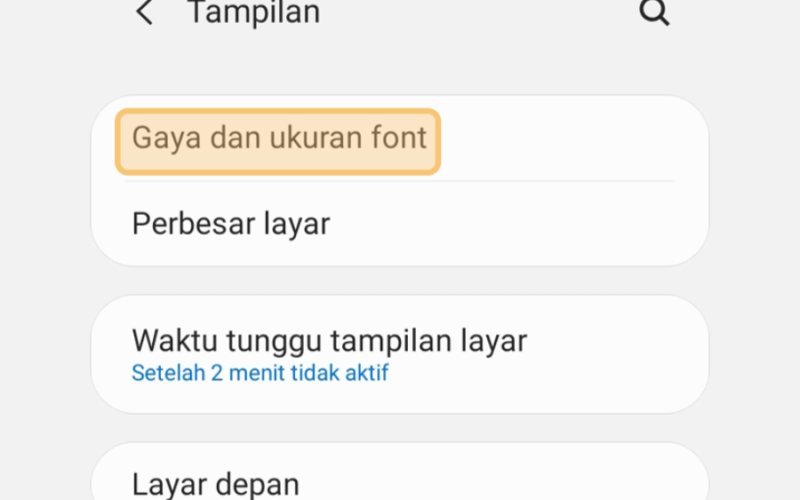Open Waktu tunggu tampilan layar
800x500 pixels.
point(400,354)
